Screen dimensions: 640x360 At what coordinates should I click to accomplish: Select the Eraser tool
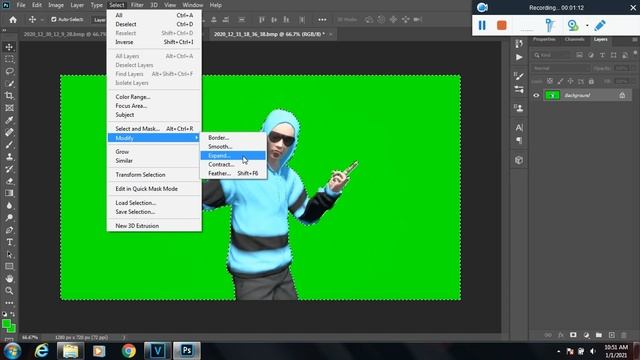pyautogui.click(x=9, y=181)
